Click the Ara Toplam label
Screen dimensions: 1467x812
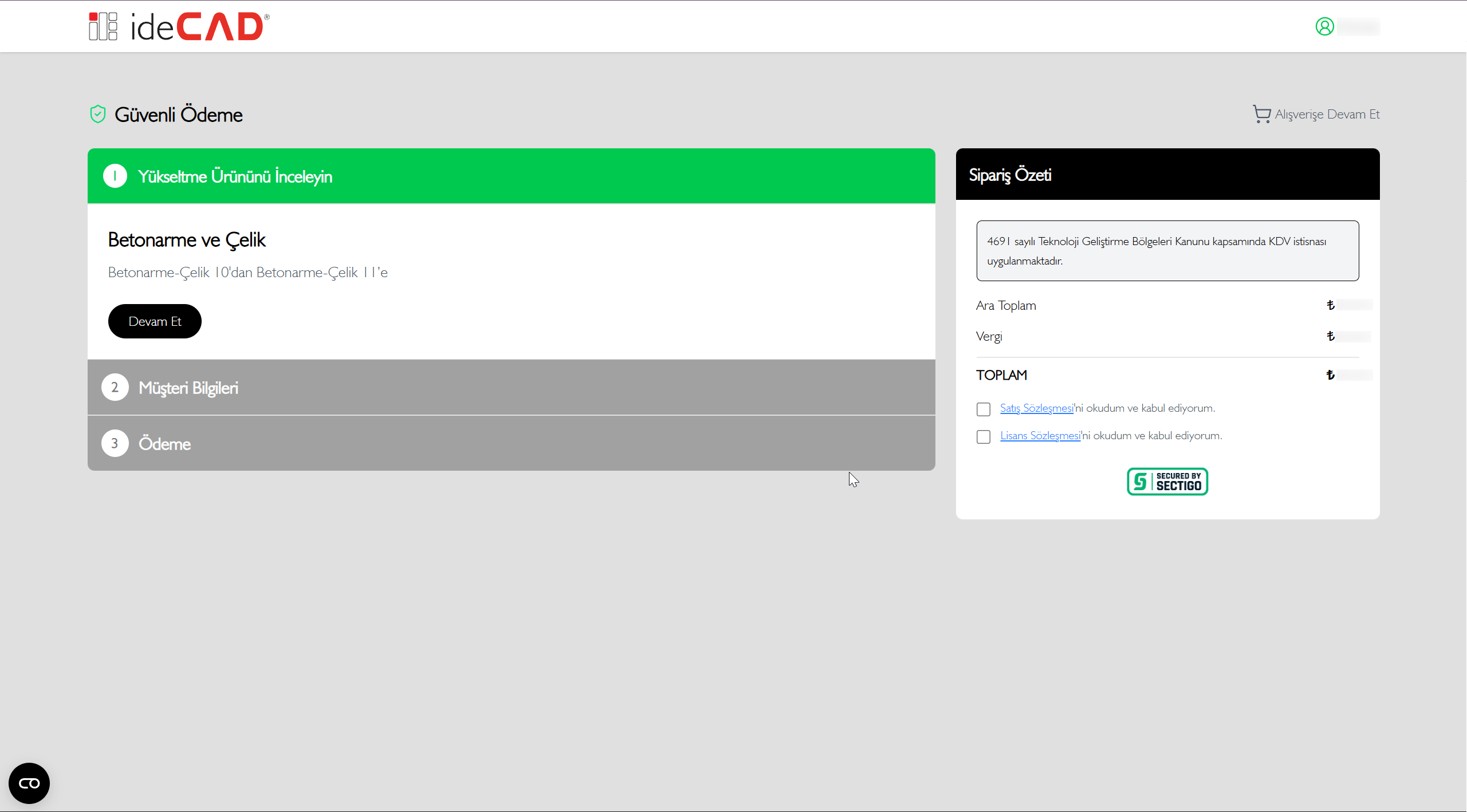1006,305
